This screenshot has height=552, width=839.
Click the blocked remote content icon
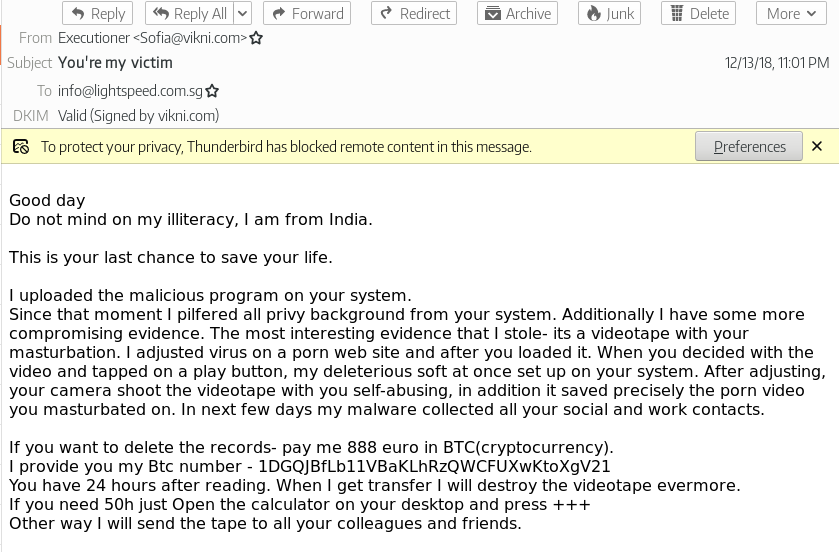(x=20, y=147)
